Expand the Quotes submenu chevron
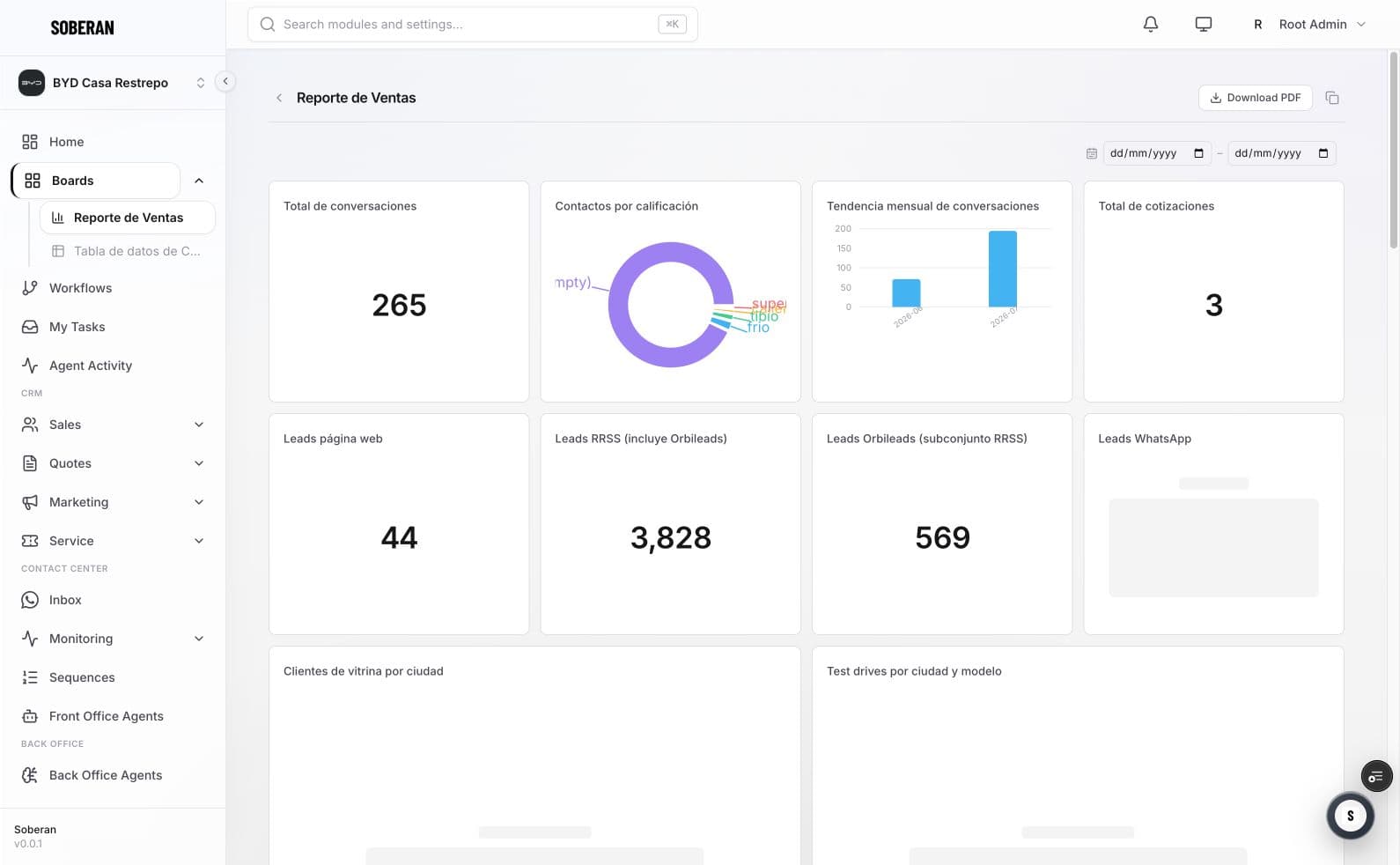 199,463
